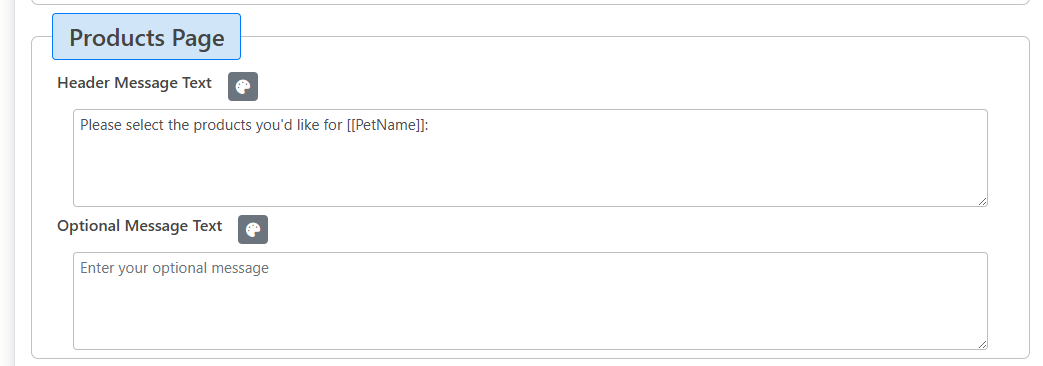Open the style palette for Optional Message Text
The image size is (1043, 366).
253,230
